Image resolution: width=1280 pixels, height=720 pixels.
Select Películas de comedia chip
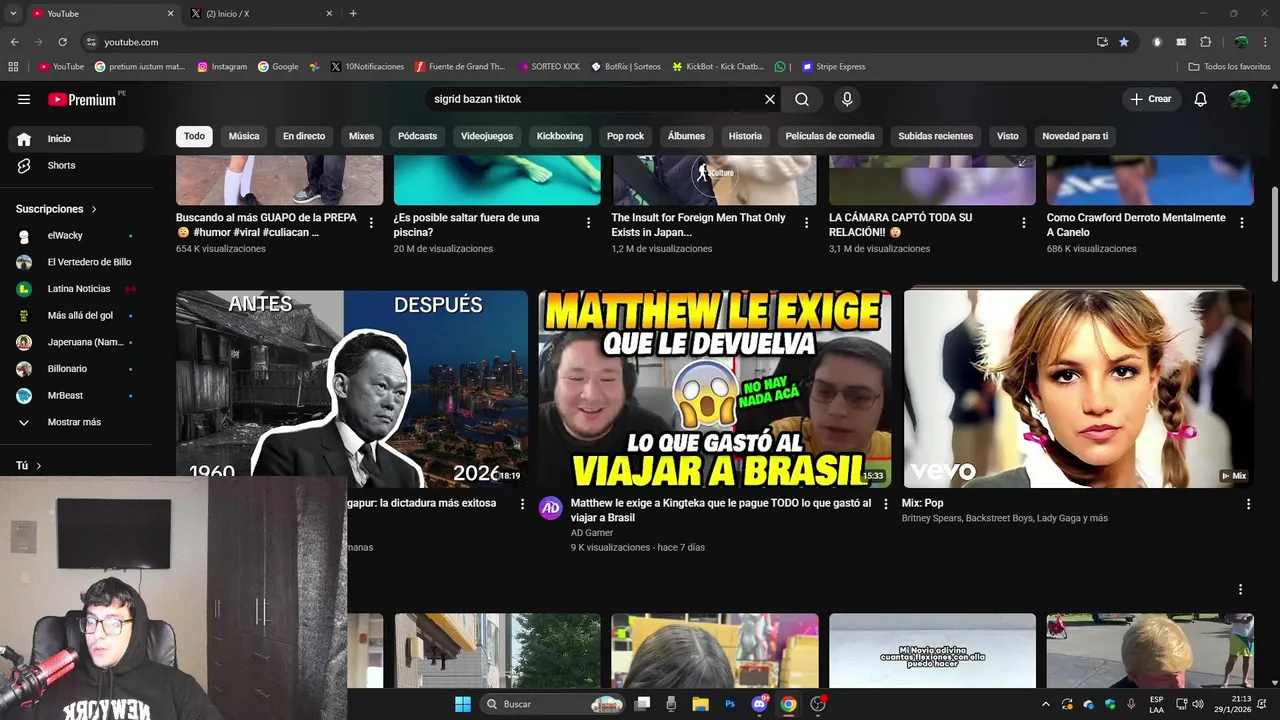830,136
